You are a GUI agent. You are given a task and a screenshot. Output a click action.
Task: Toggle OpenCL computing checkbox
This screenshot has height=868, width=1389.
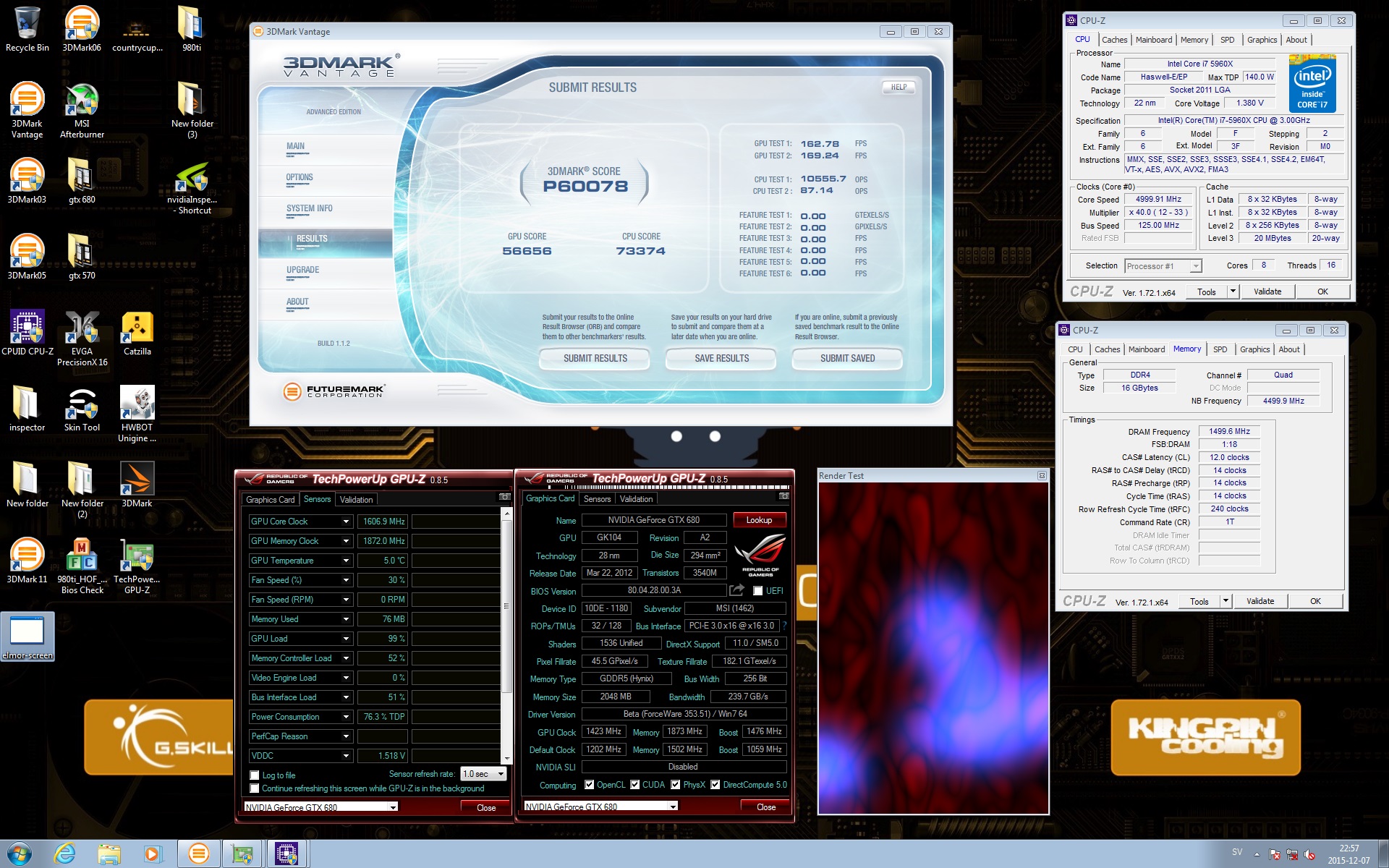click(589, 785)
